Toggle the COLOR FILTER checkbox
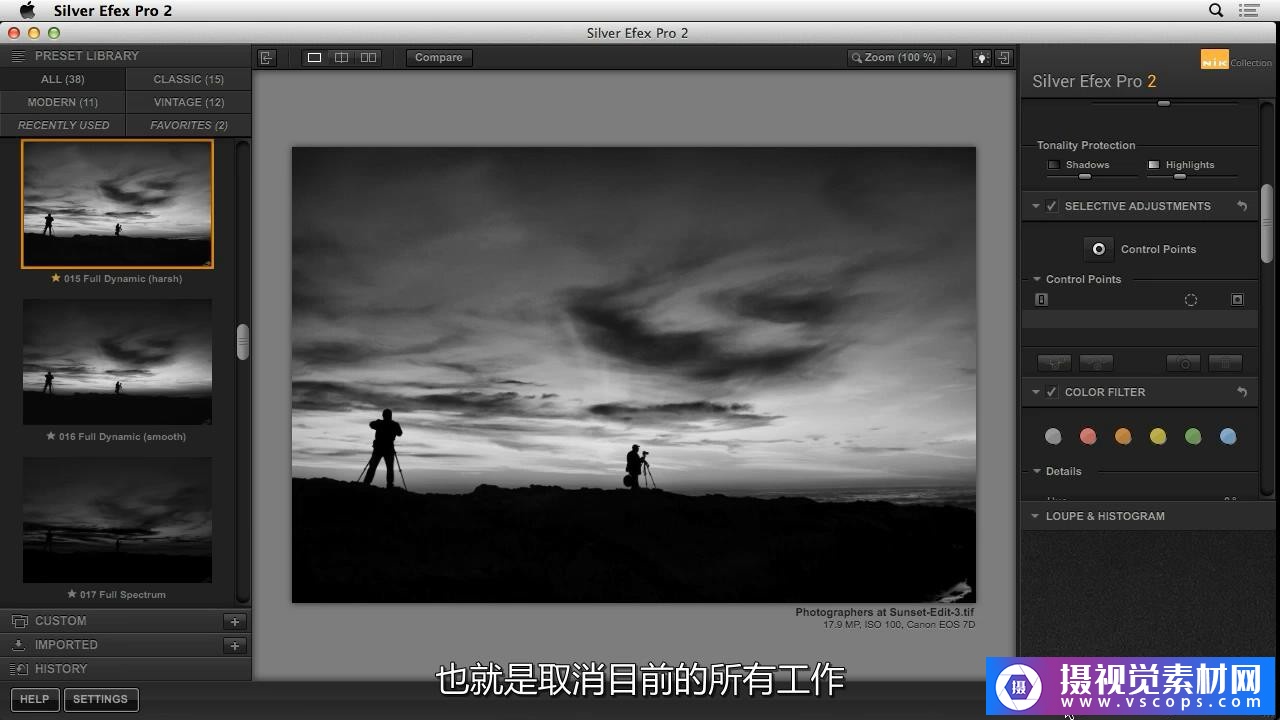The width and height of the screenshot is (1280, 720). (x=1051, y=391)
